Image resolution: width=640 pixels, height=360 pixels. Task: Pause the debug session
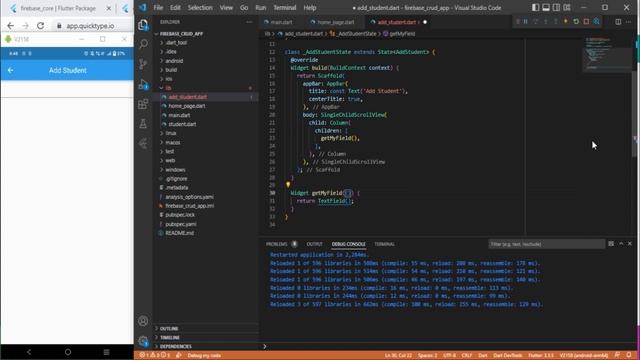click(x=526, y=22)
